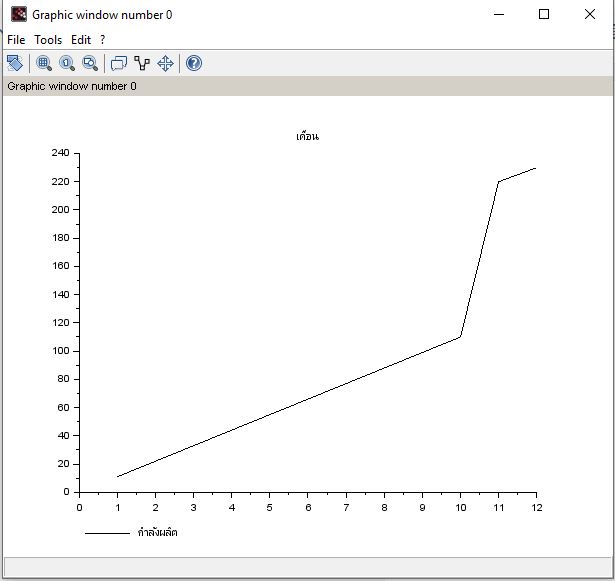Maximize the Graphic window
Image resolution: width=615 pixels, height=581 pixels.
(x=544, y=15)
